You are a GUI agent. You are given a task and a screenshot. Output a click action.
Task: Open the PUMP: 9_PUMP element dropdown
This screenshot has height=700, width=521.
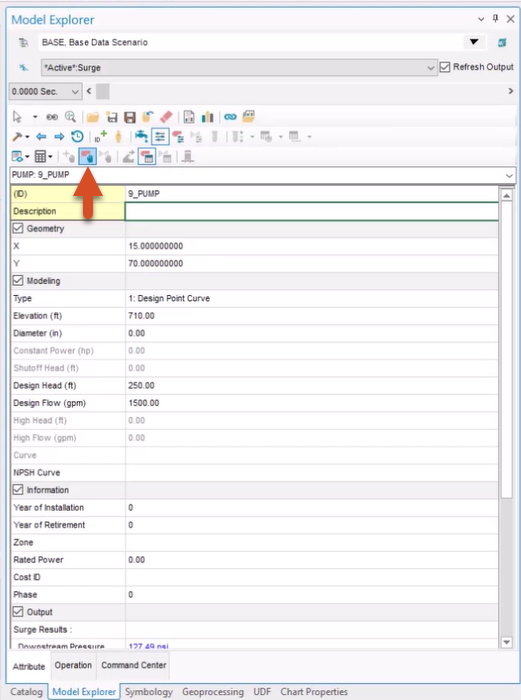[x=263, y=175]
